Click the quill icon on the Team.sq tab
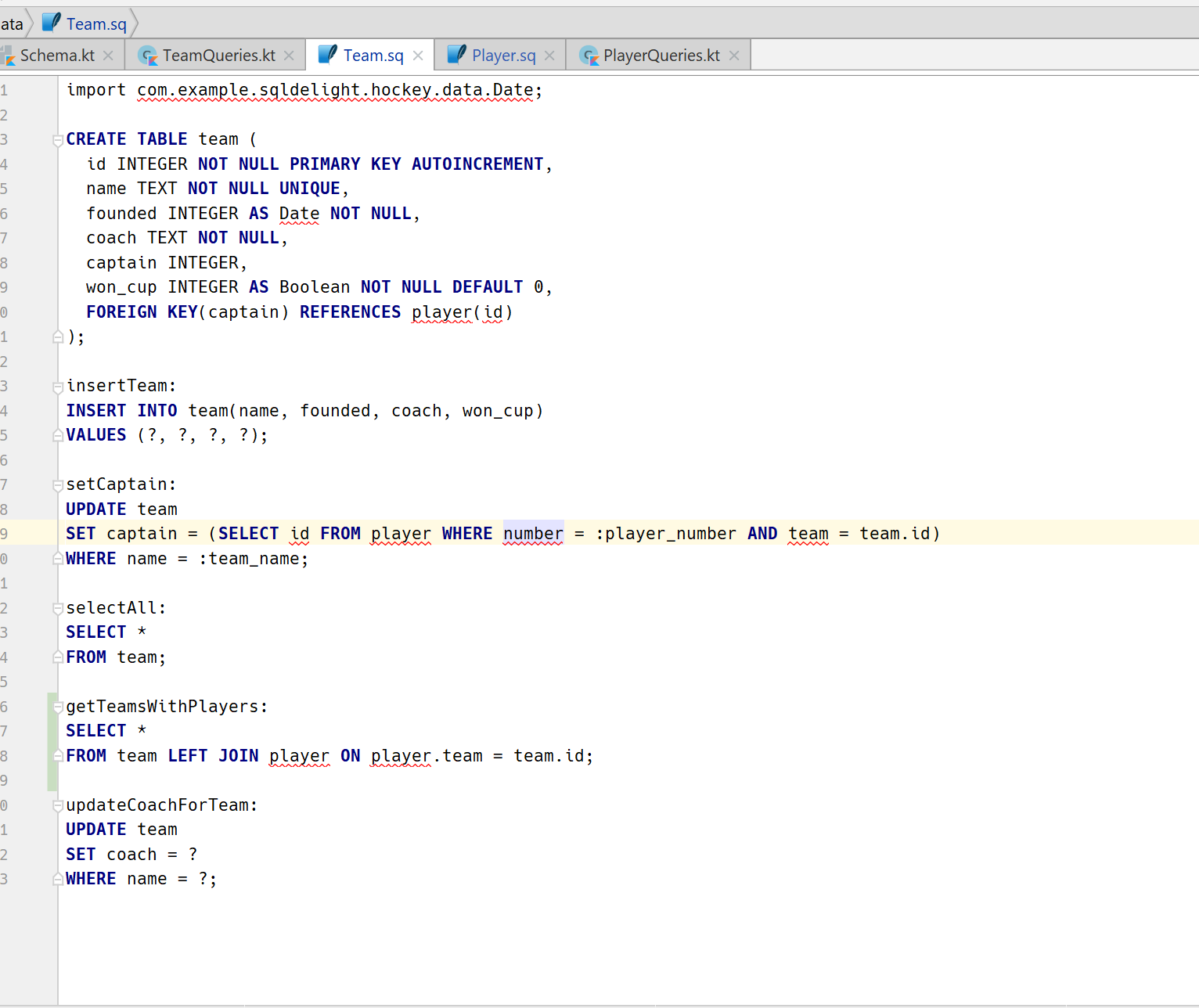 pos(328,55)
